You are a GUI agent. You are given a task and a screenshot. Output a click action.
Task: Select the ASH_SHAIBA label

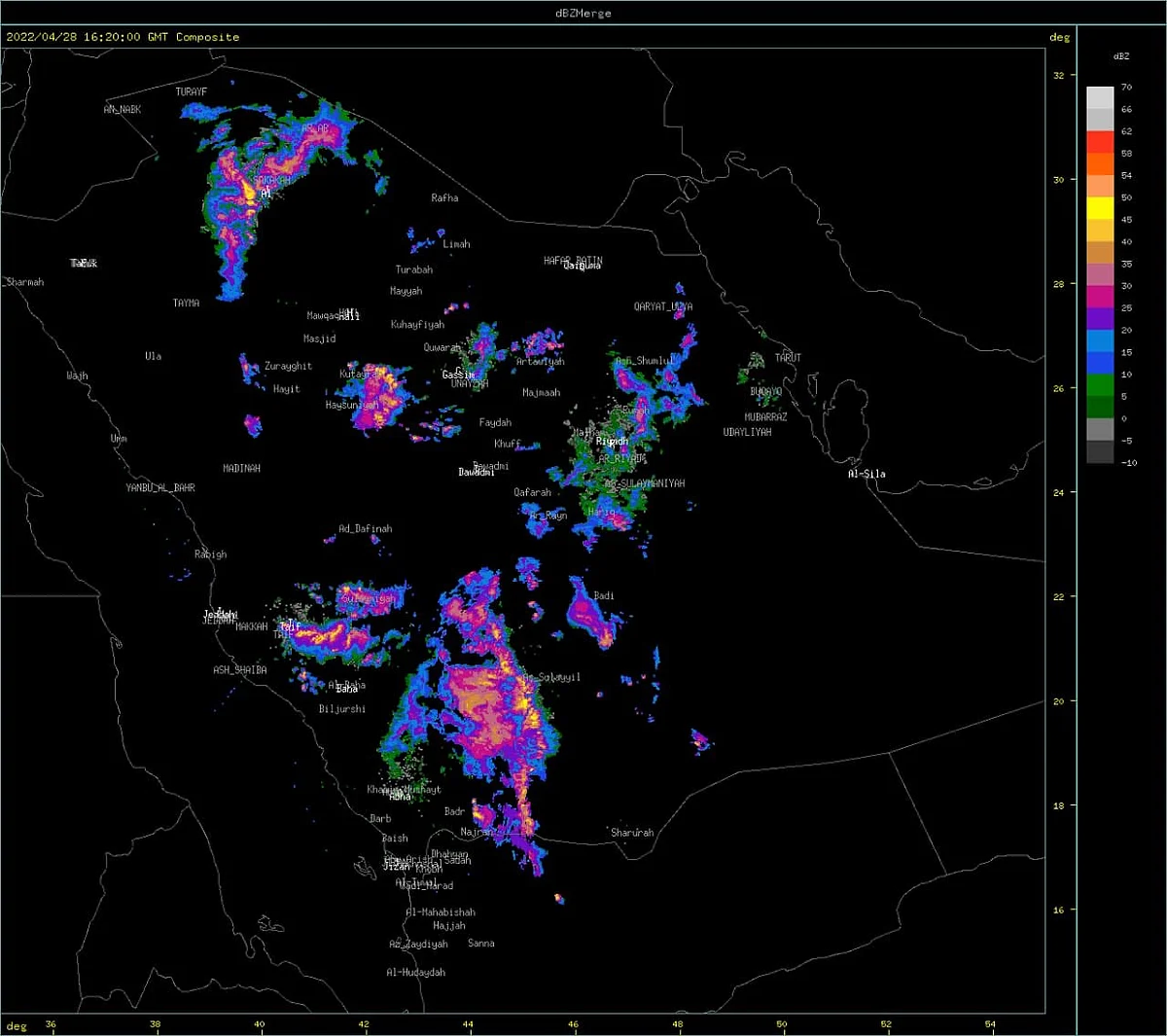tap(240, 670)
